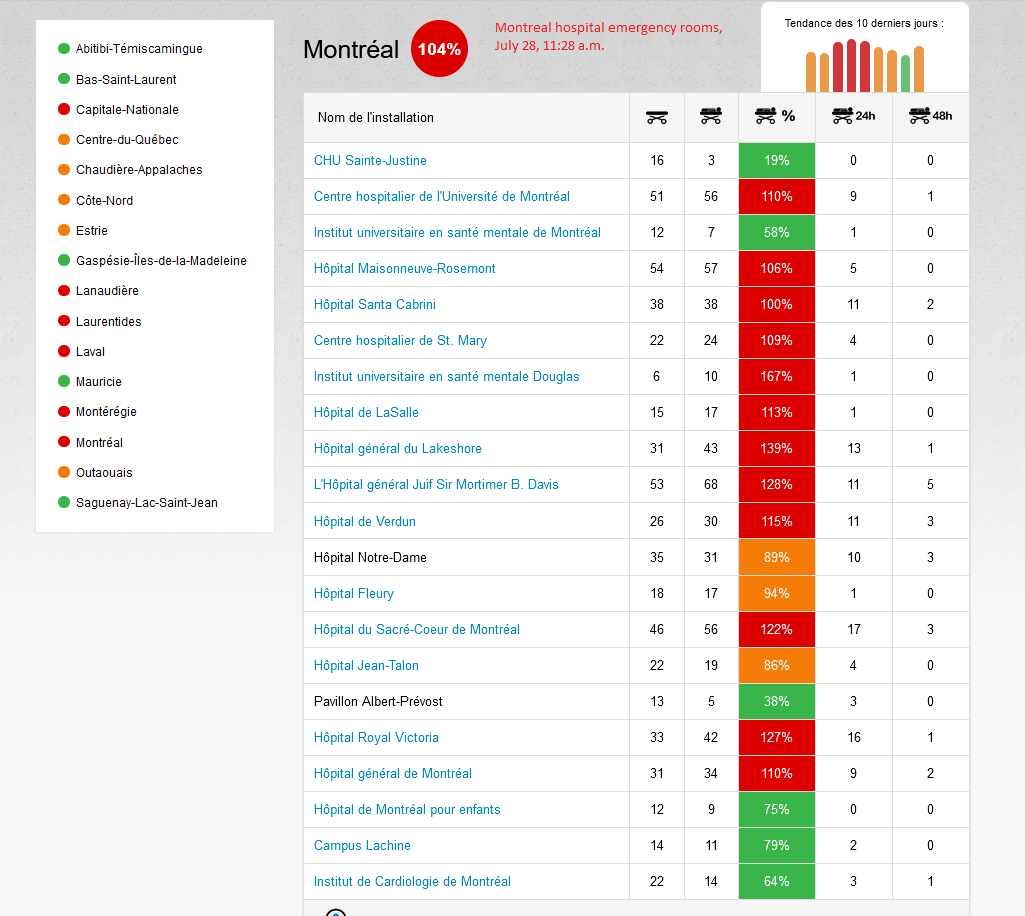Open the Hôpital Jean-Talon link
The width and height of the screenshot is (1025, 916).
point(366,665)
